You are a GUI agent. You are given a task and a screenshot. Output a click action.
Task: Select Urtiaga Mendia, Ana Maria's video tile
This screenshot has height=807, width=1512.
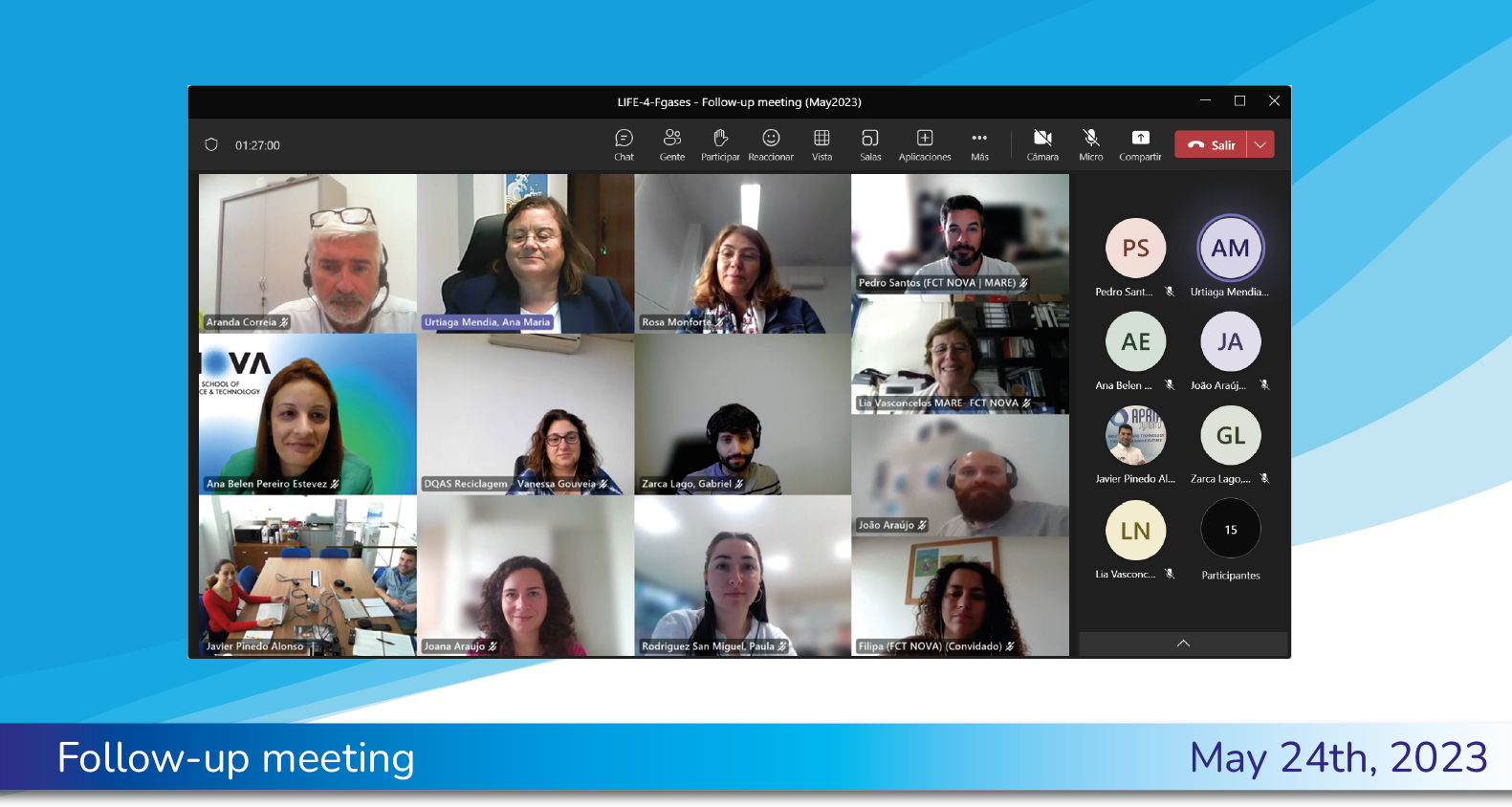[525, 253]
